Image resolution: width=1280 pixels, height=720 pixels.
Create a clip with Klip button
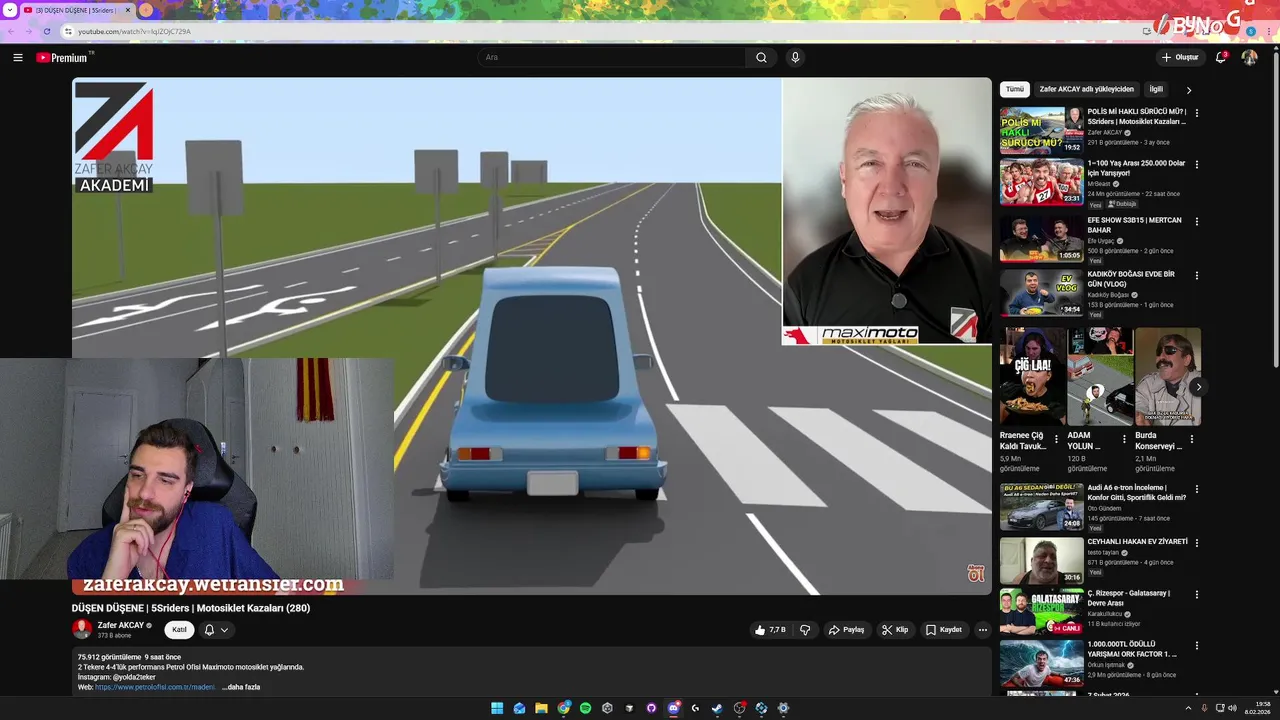(895, 630)
